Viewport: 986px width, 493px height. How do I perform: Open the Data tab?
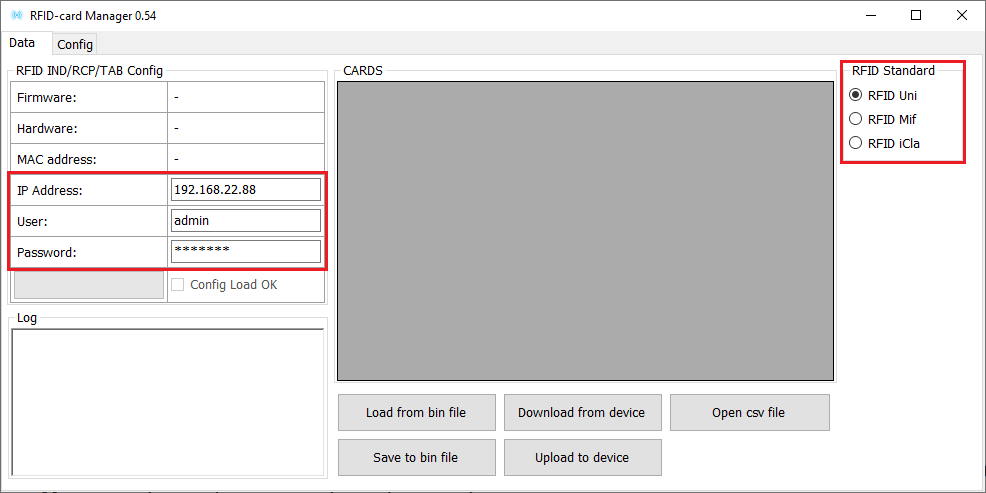point(22,43)
